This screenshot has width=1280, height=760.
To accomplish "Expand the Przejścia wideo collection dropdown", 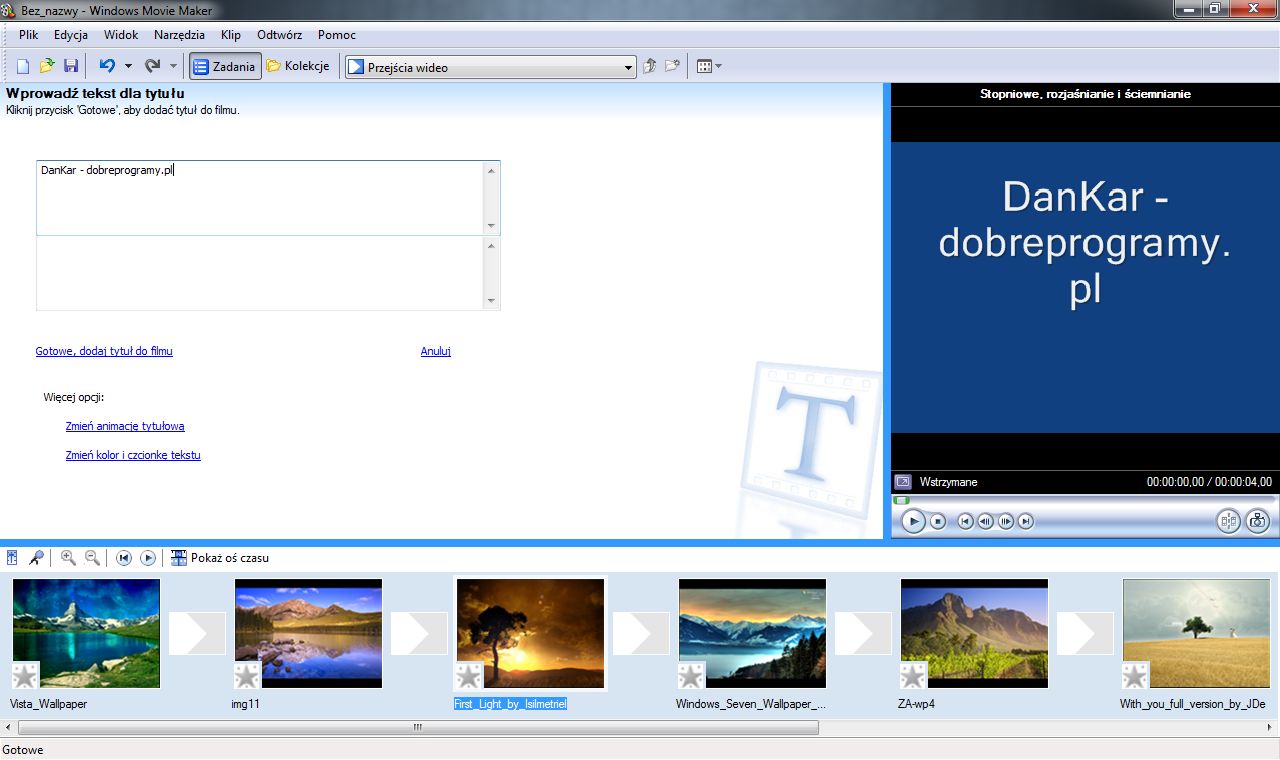I will [x=628, y=68].
